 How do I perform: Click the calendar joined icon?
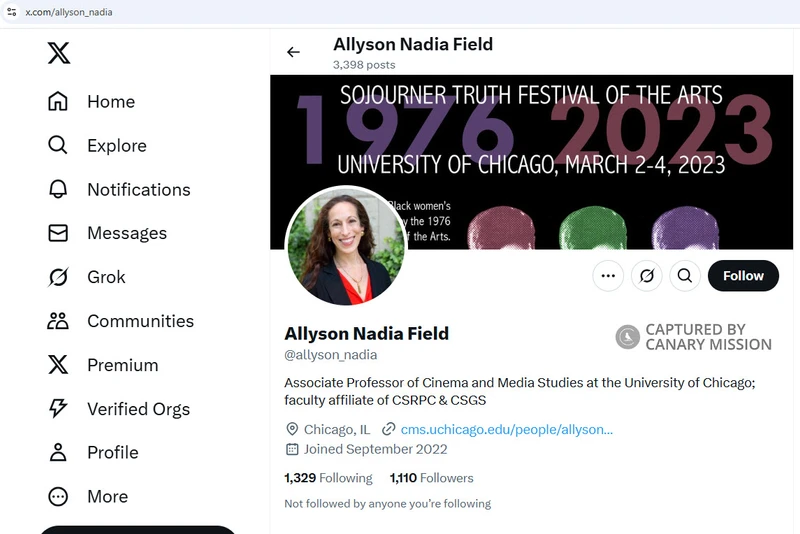pyautogui.click(x=292, y=449)
